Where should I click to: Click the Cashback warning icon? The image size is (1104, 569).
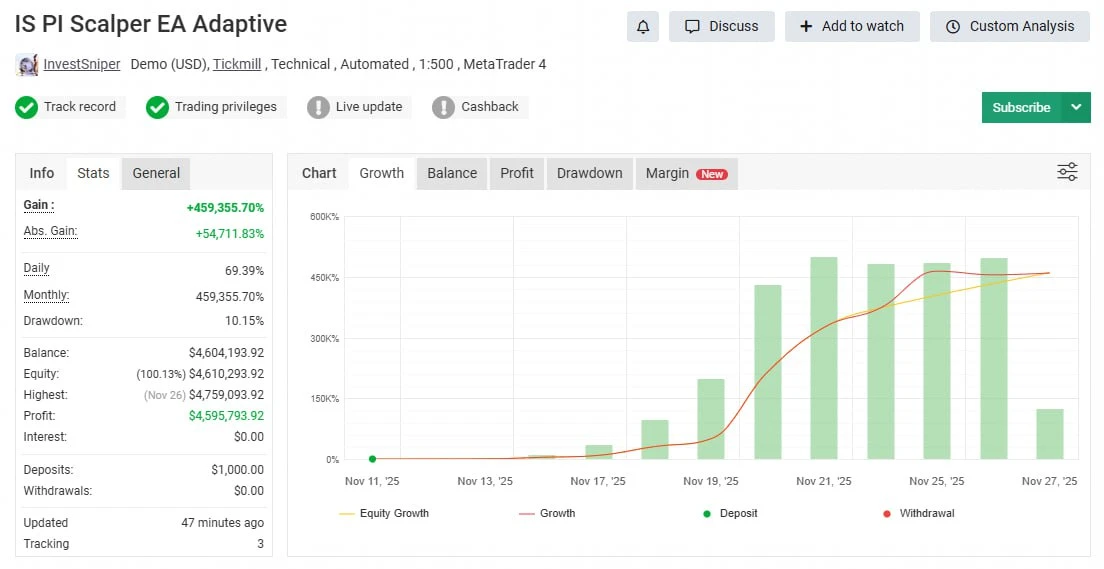tap(443, 107)
